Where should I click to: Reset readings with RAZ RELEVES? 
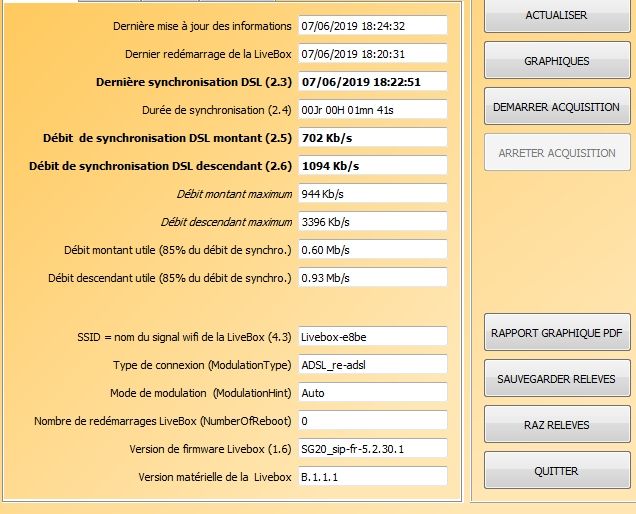[x=557, y=425]
